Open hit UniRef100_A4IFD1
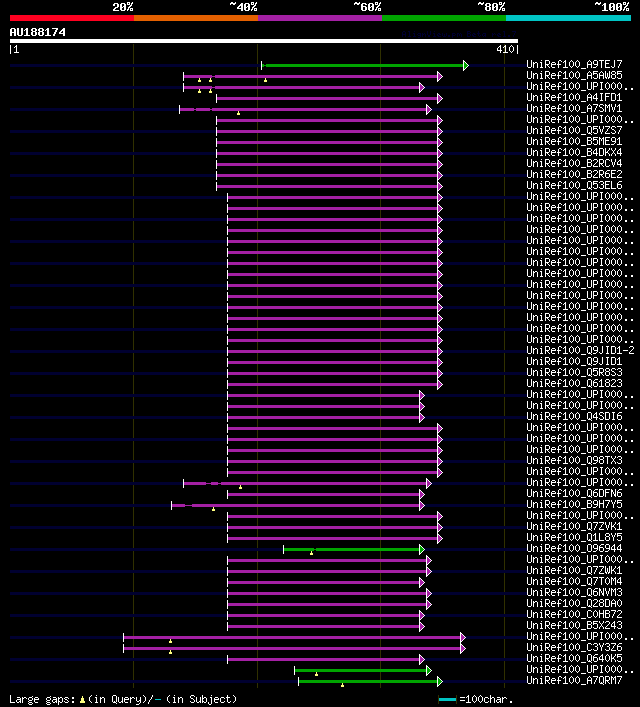This screenshot has height=707, width=640. (x=574, y=97)
